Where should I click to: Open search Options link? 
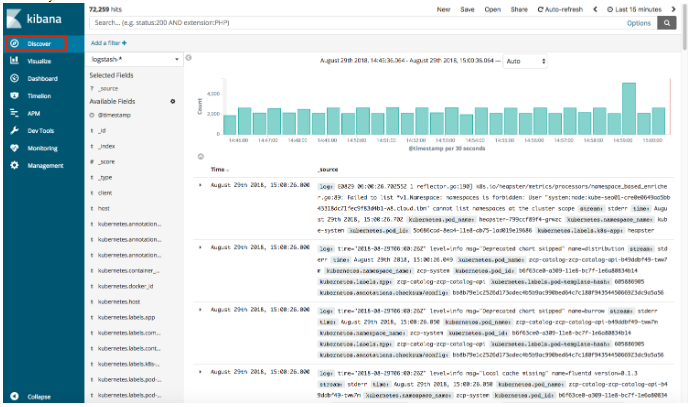tap(639, 23)
